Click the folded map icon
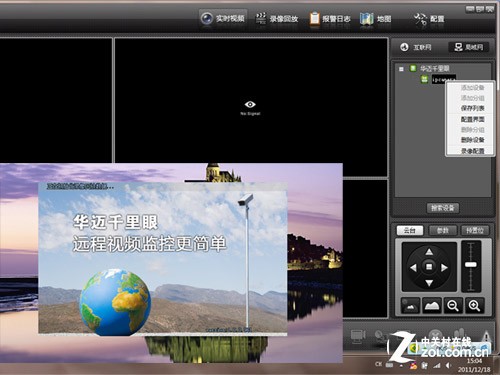The image size is (500, 375). (367, 19)
